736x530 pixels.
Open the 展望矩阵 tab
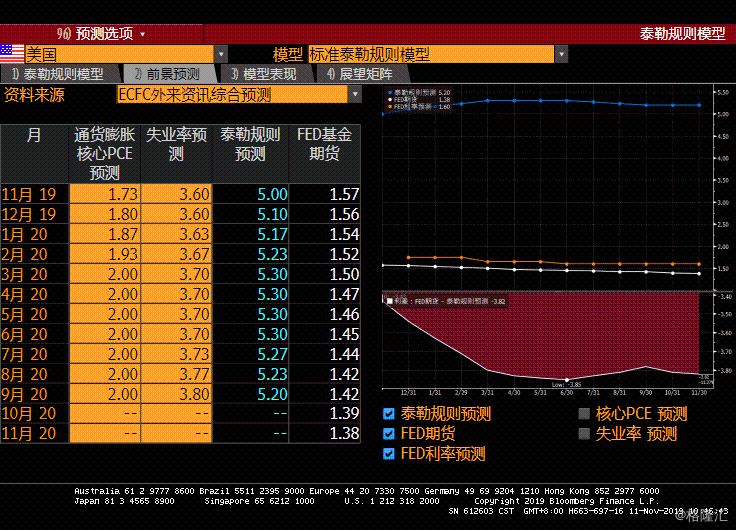[x=360, y=74]
